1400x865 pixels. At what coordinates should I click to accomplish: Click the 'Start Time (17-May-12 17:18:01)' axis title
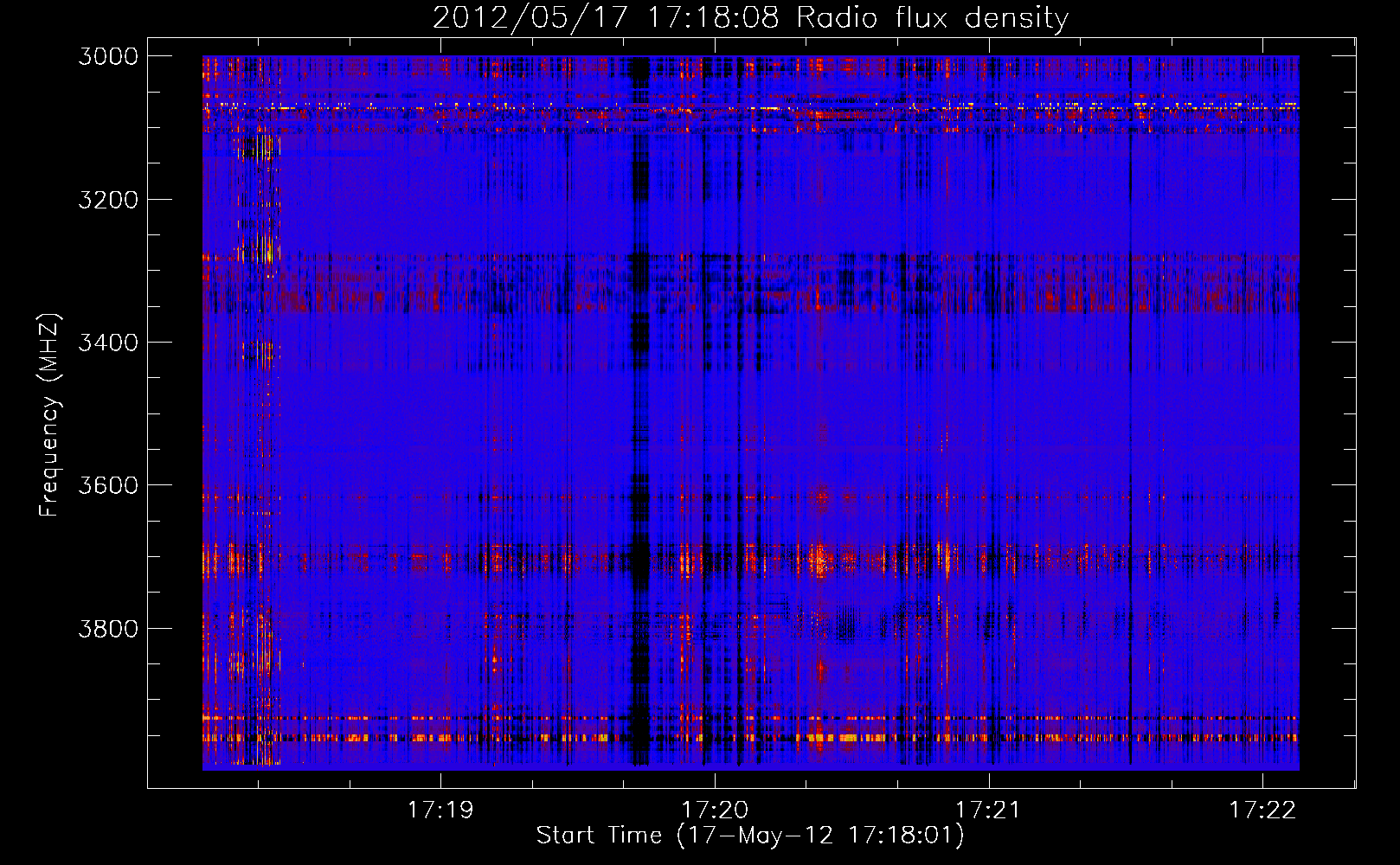pos(750,836)
